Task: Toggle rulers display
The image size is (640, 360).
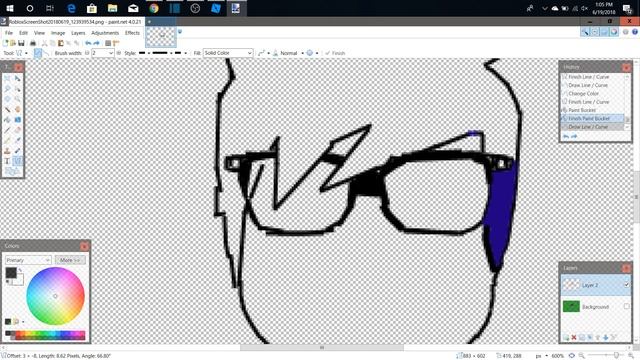Action: [x=116, y=43]
